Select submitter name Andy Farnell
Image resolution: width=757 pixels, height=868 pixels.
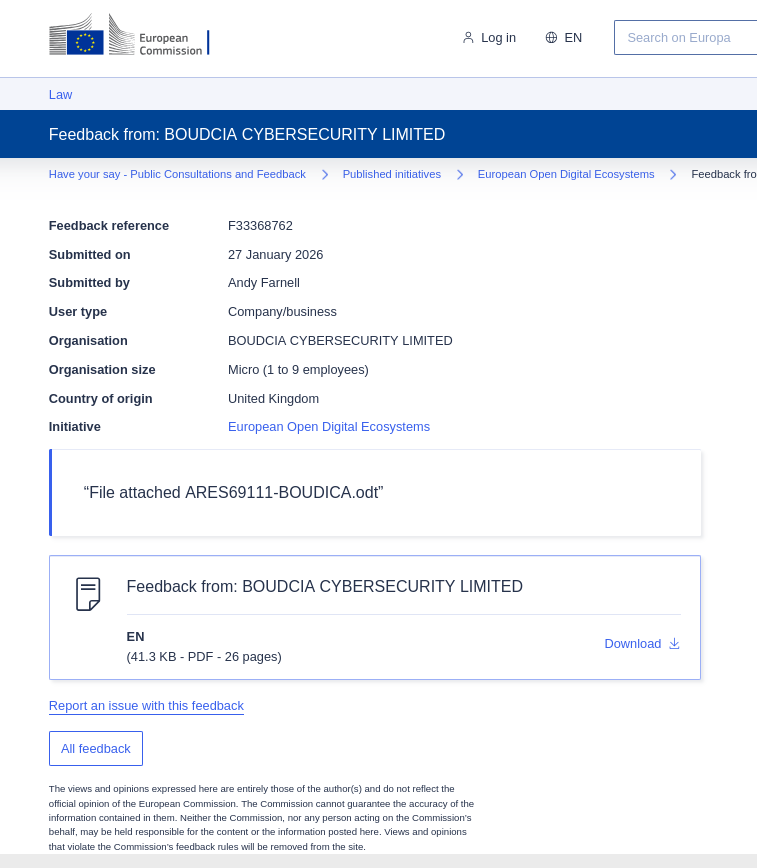point(264,283)
